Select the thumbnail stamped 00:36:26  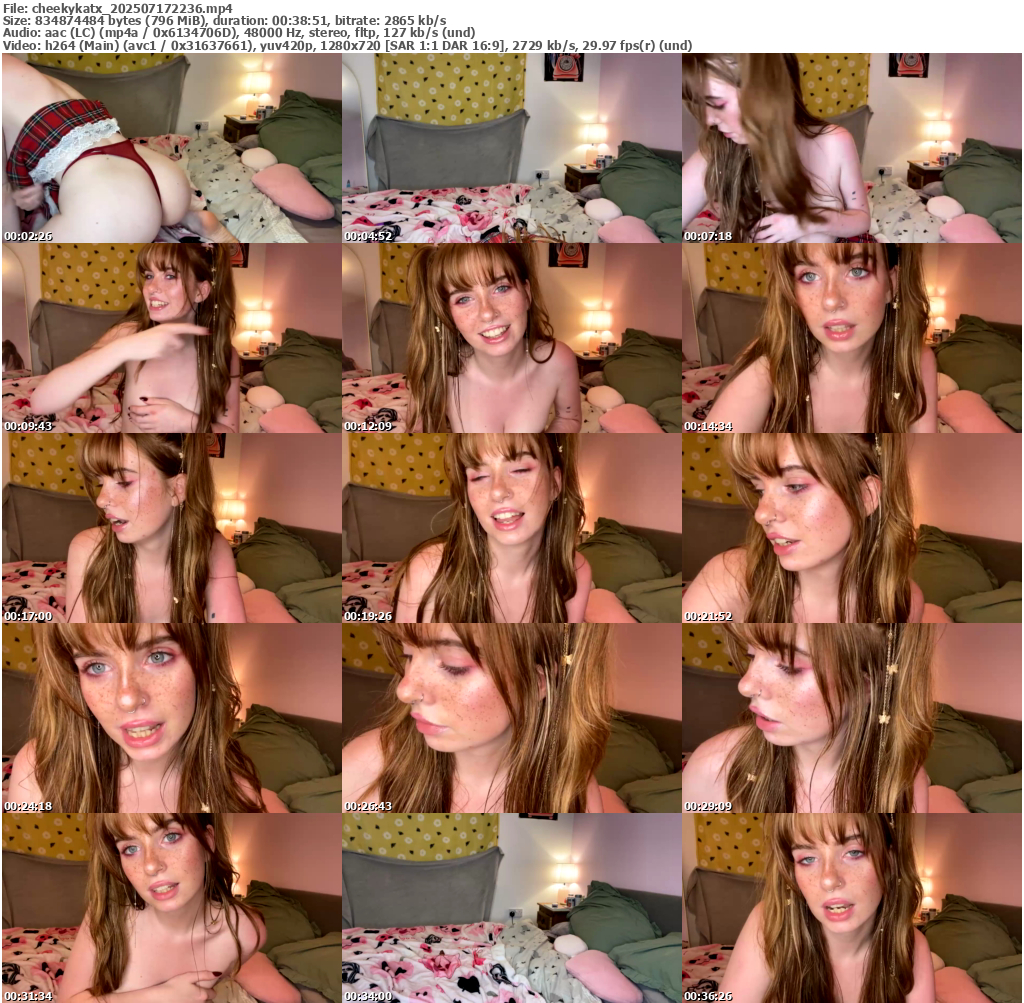pyautogui.click(x=852, y=908)
